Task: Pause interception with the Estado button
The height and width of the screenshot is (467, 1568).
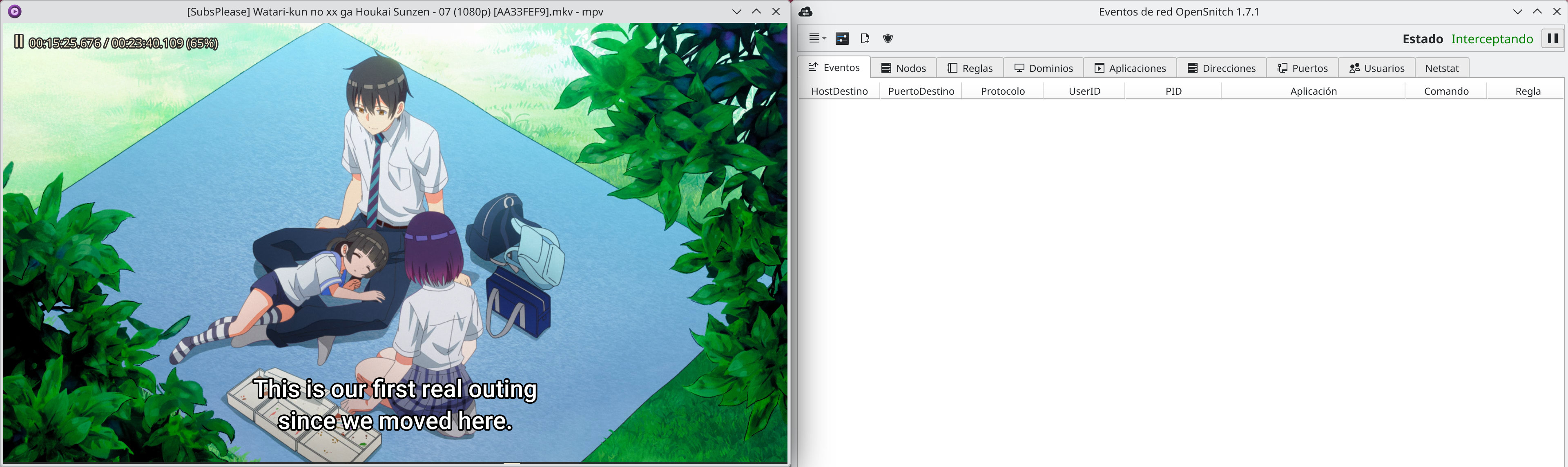Action: pos(1552,38)
